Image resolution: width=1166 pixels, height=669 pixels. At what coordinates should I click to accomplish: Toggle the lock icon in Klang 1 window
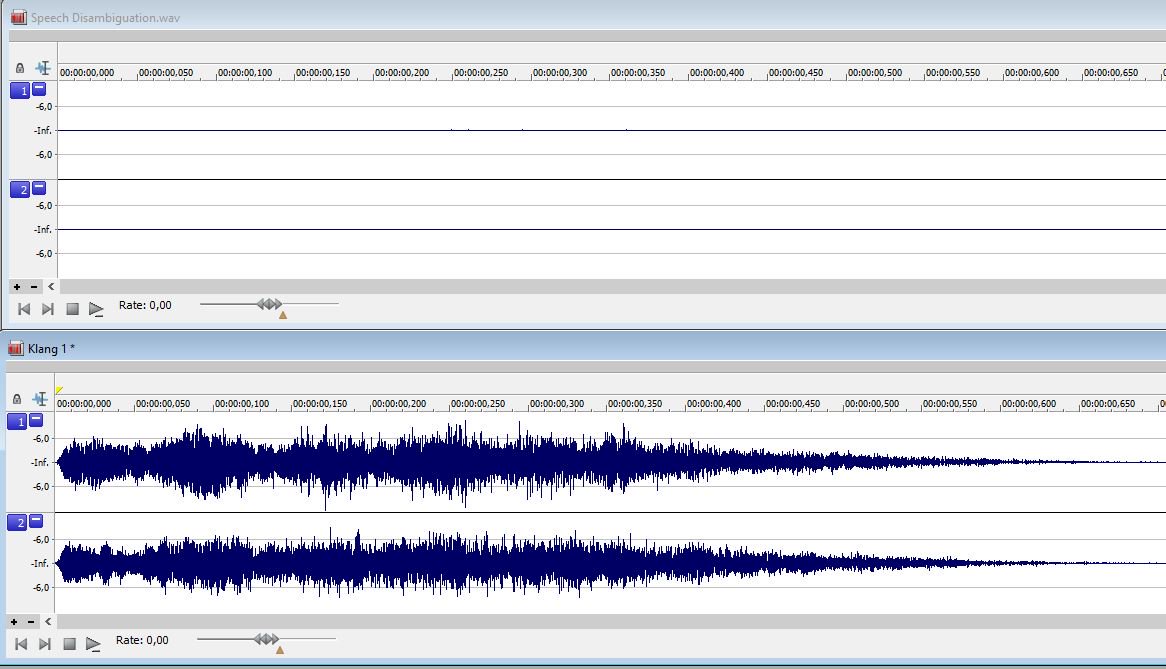(x=17, y=399)
